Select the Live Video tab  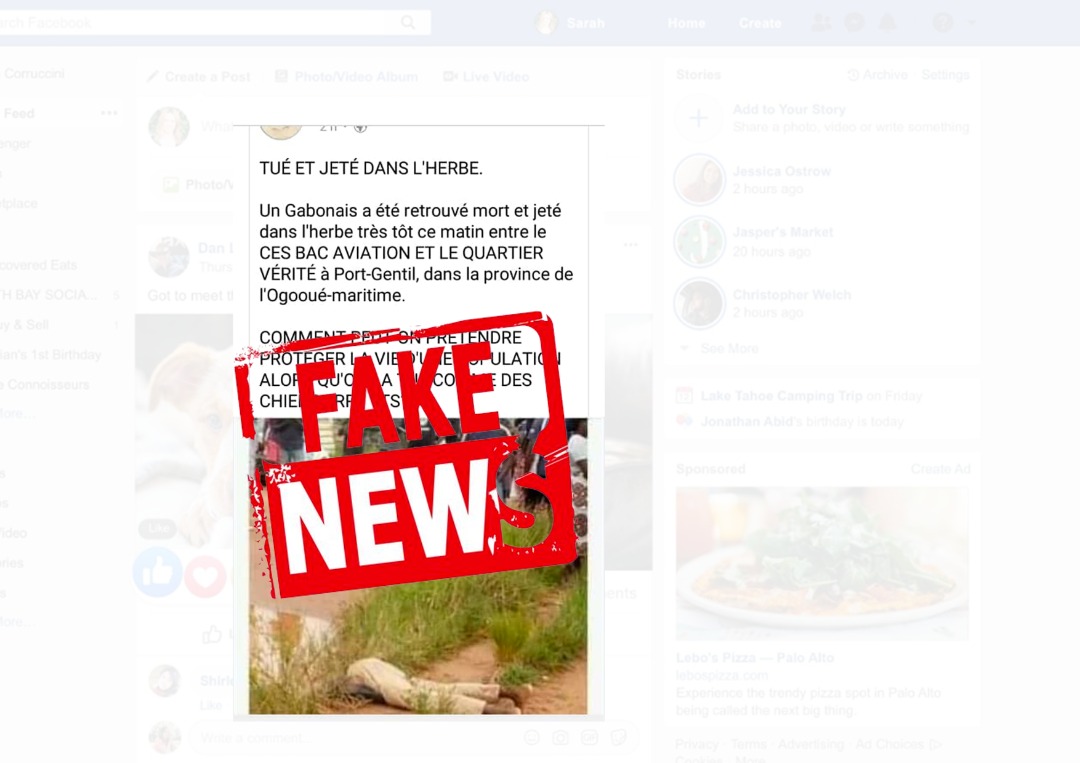[486, 76]
